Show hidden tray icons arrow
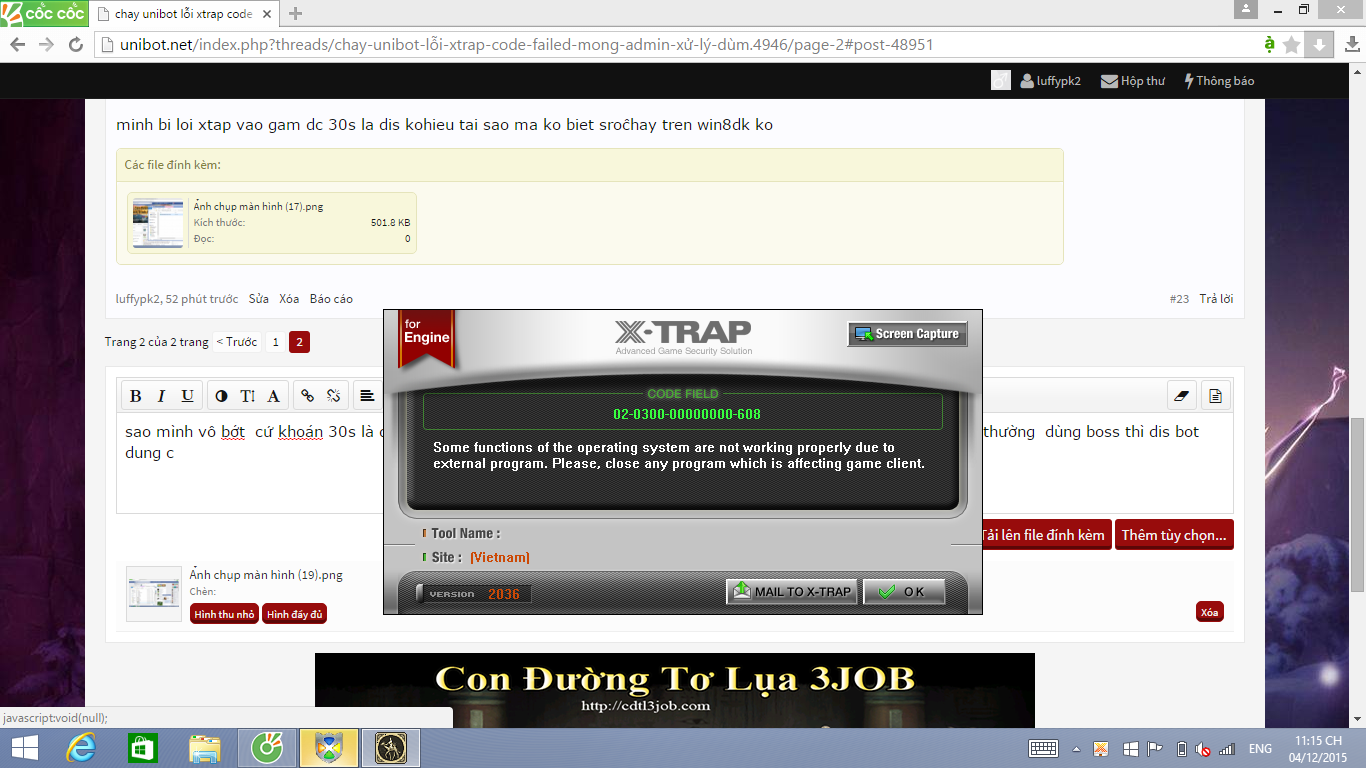The height and width of the screenshot is (768, 1366). [x=1076, y=748]
